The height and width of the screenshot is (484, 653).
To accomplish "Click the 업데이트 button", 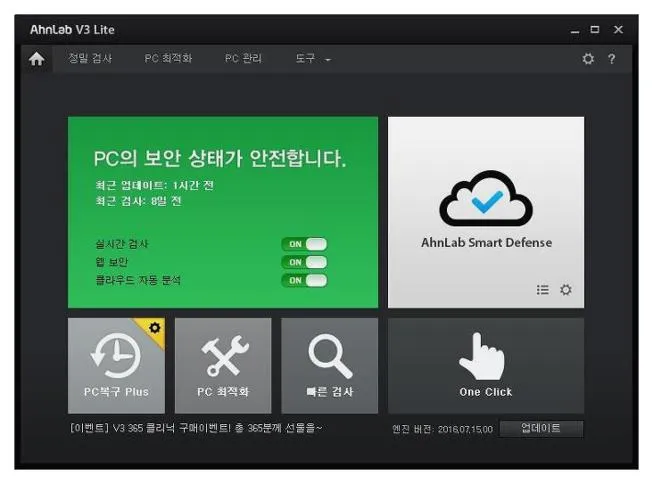I will point(541,429).
